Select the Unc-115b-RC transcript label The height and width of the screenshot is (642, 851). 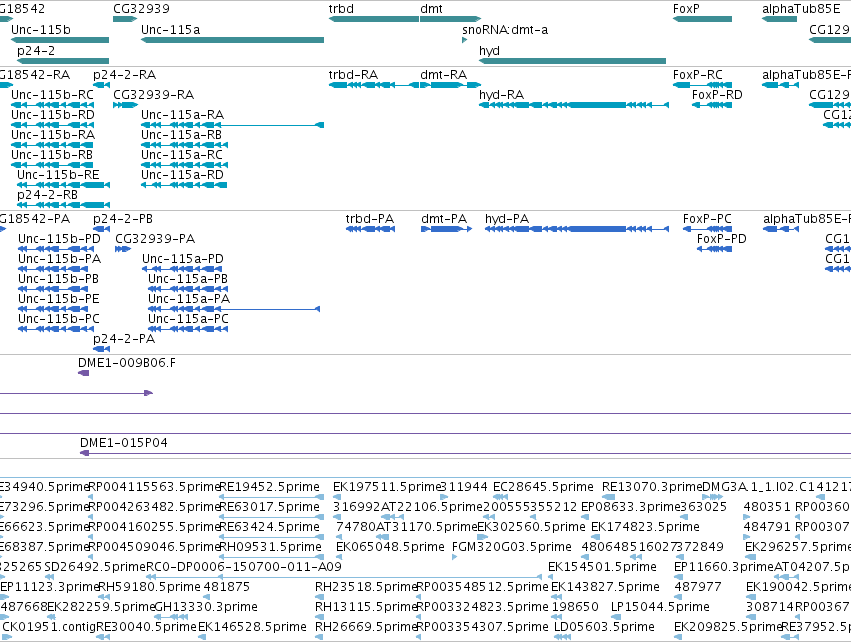click(52, 94)
